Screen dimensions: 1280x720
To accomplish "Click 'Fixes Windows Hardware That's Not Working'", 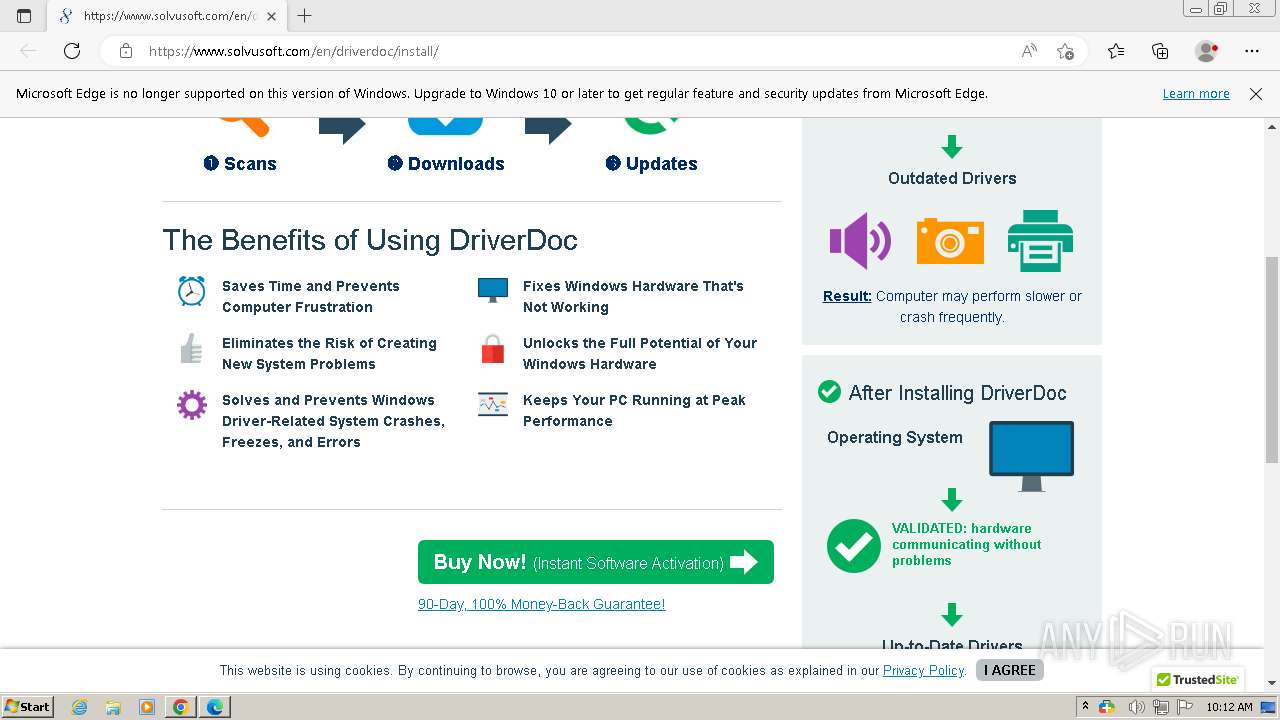I will (633, 296).
